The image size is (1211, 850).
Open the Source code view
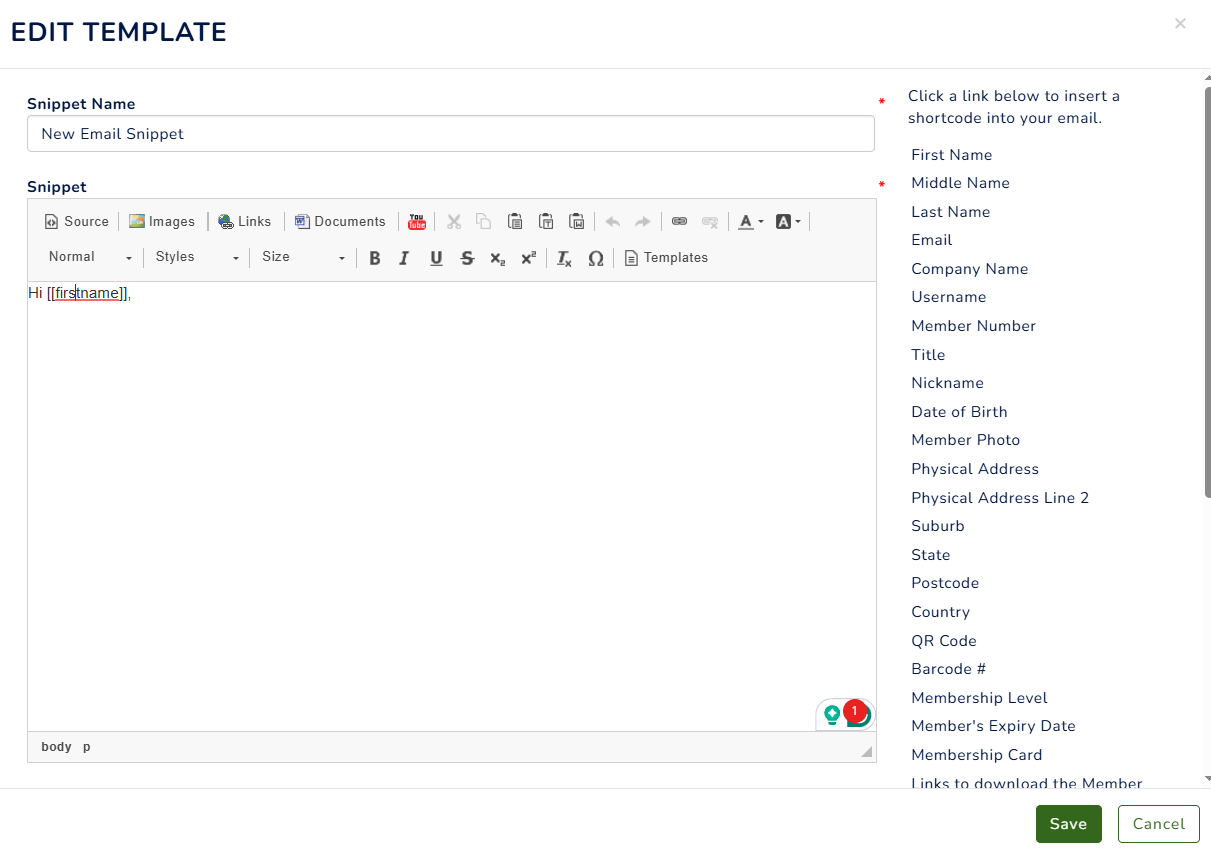point(76,221)
